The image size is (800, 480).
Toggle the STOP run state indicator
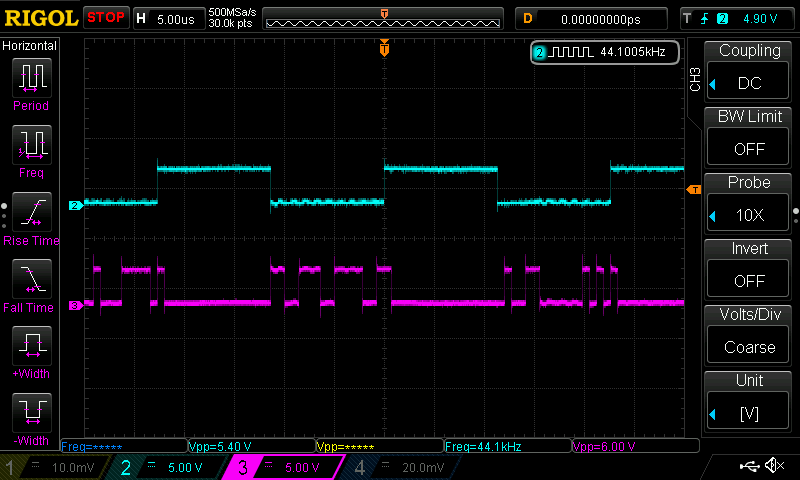click(x=106, y=18)
